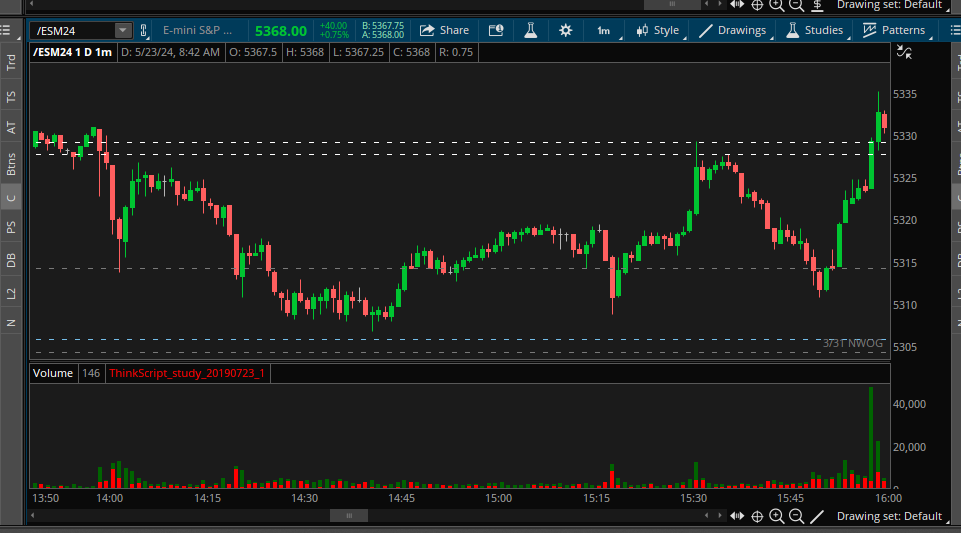Select the AT sidebar tab
The image size is (961, 533).
pyautogui.click(x=10, y=127)
